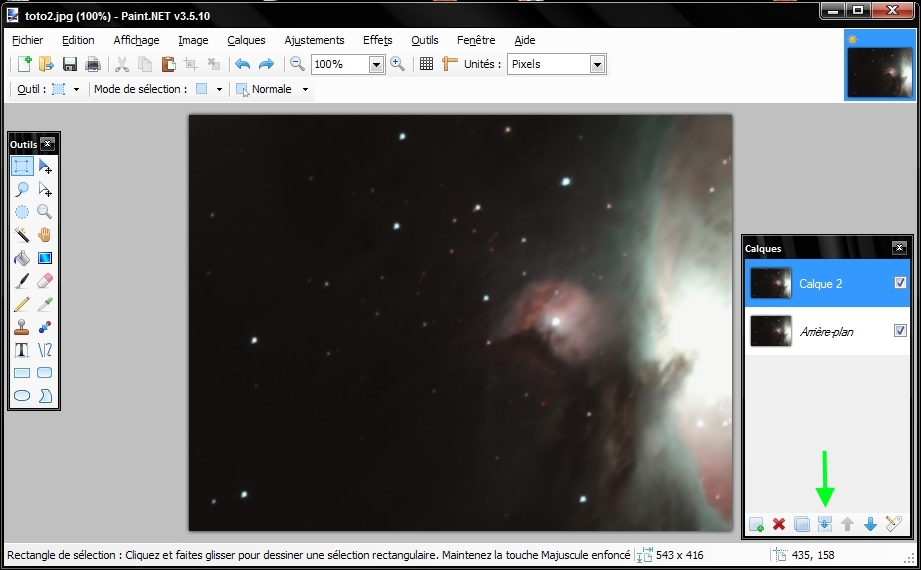Click the Copy toolbar icon

144,63
